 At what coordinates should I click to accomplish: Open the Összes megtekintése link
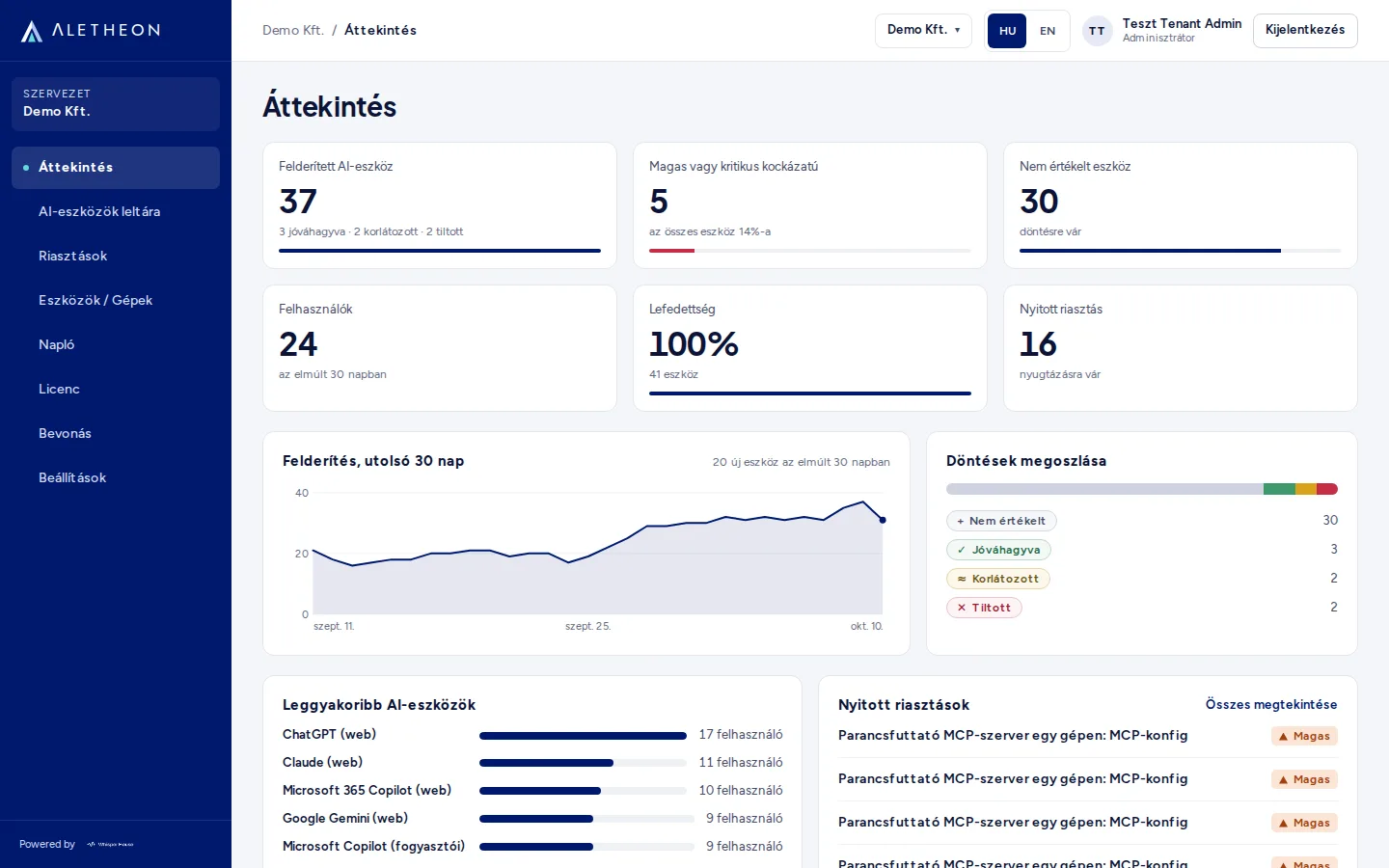(1271, 705)
